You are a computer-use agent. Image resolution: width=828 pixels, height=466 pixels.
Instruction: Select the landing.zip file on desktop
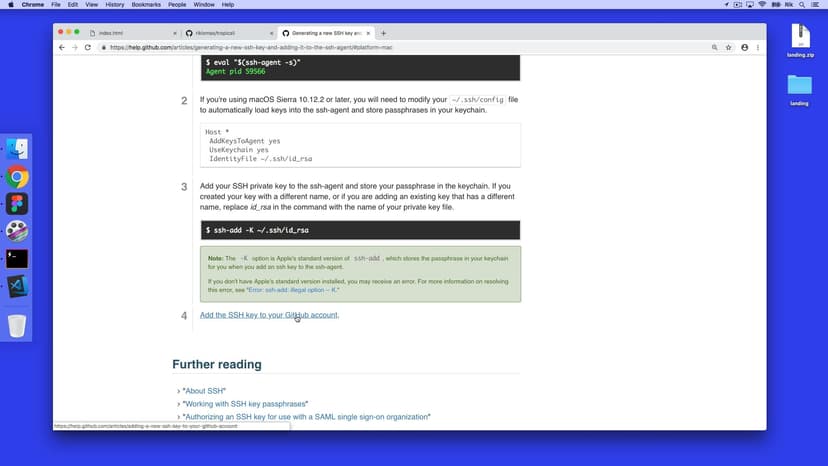(800, 40)
